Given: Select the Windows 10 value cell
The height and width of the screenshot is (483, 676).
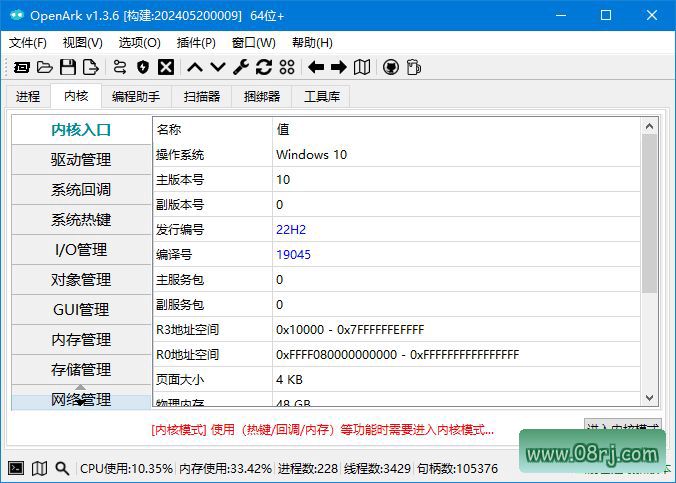Looking at the screenshot, I should (x=457, y=154).
